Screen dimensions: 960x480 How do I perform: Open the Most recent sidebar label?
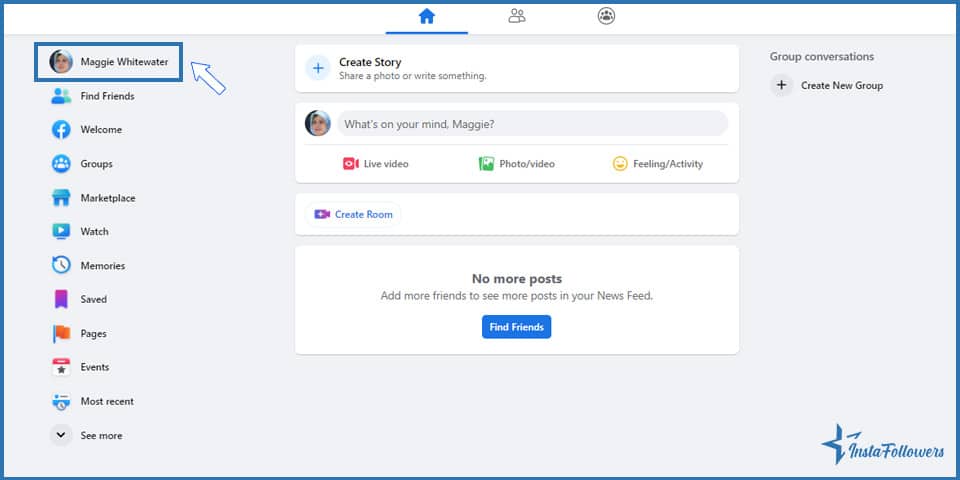click(107, 402)
